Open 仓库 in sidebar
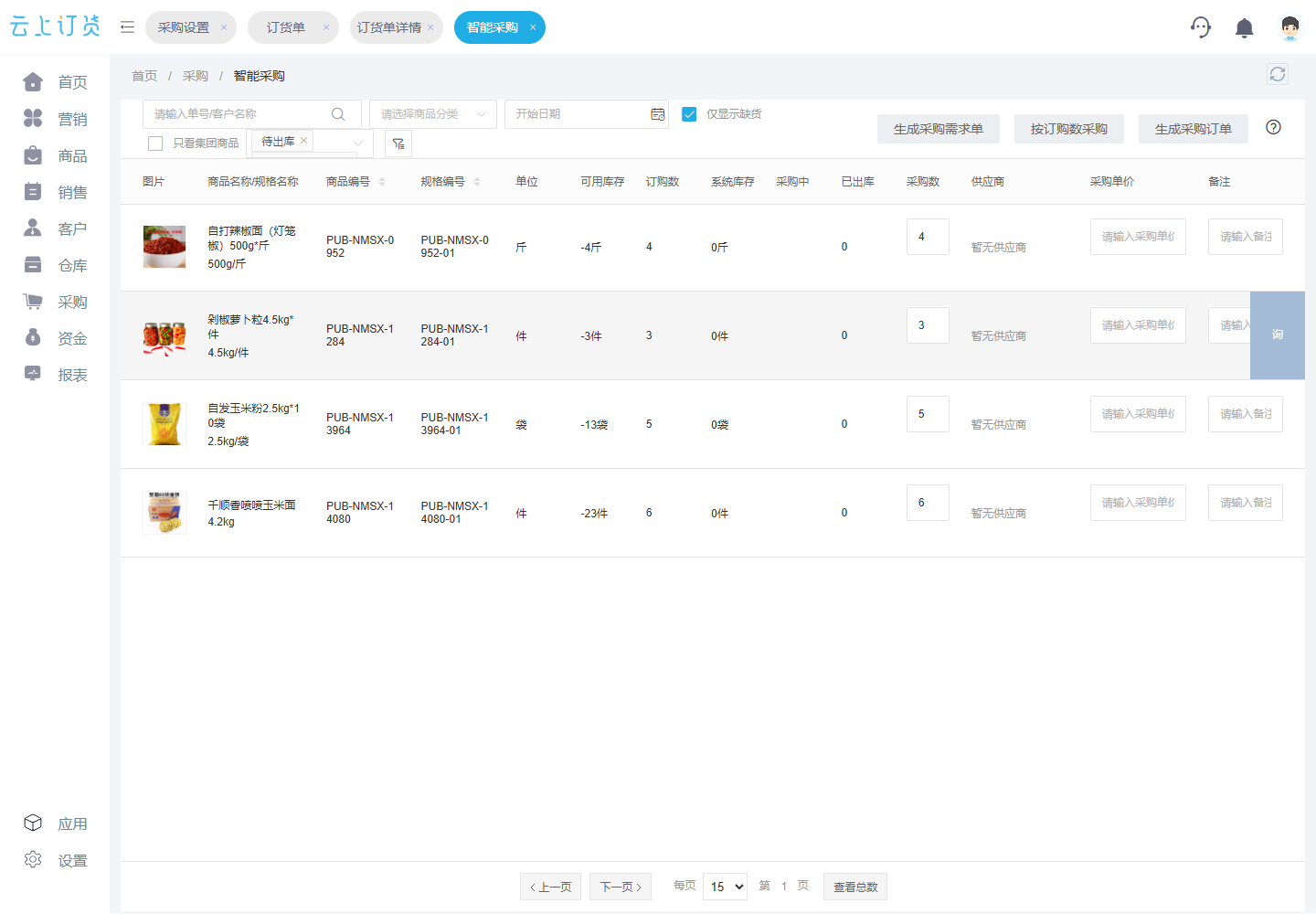The image size is (1316, 914). click(55, 265)
